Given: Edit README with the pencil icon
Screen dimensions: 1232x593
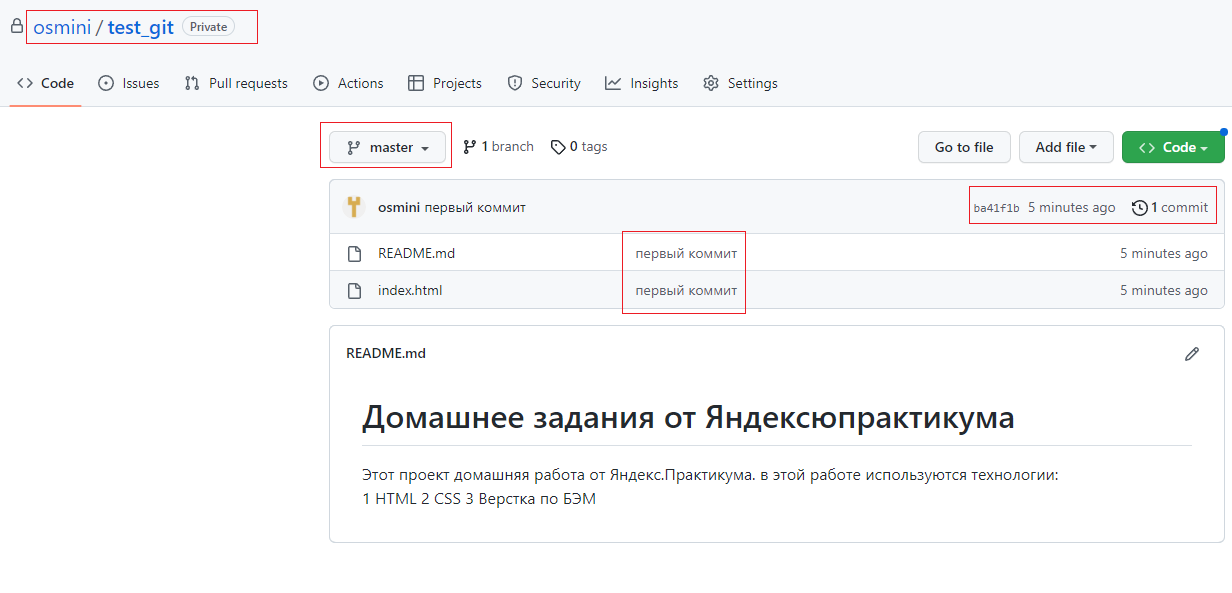Looking at the screenshot, I should coord(1192,354).
